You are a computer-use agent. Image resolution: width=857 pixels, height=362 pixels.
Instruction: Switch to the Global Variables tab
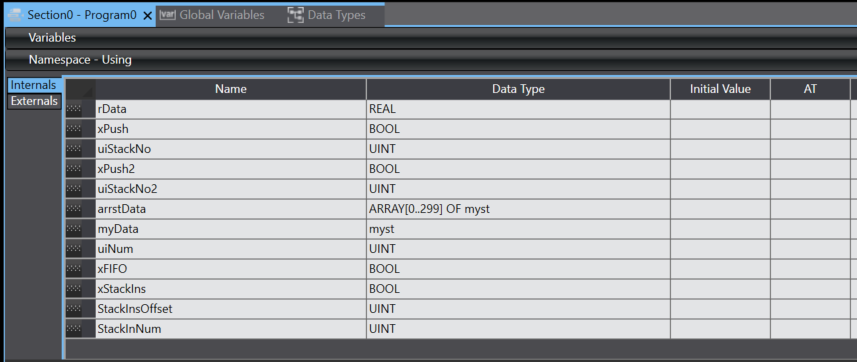click(x=212, y=15)
